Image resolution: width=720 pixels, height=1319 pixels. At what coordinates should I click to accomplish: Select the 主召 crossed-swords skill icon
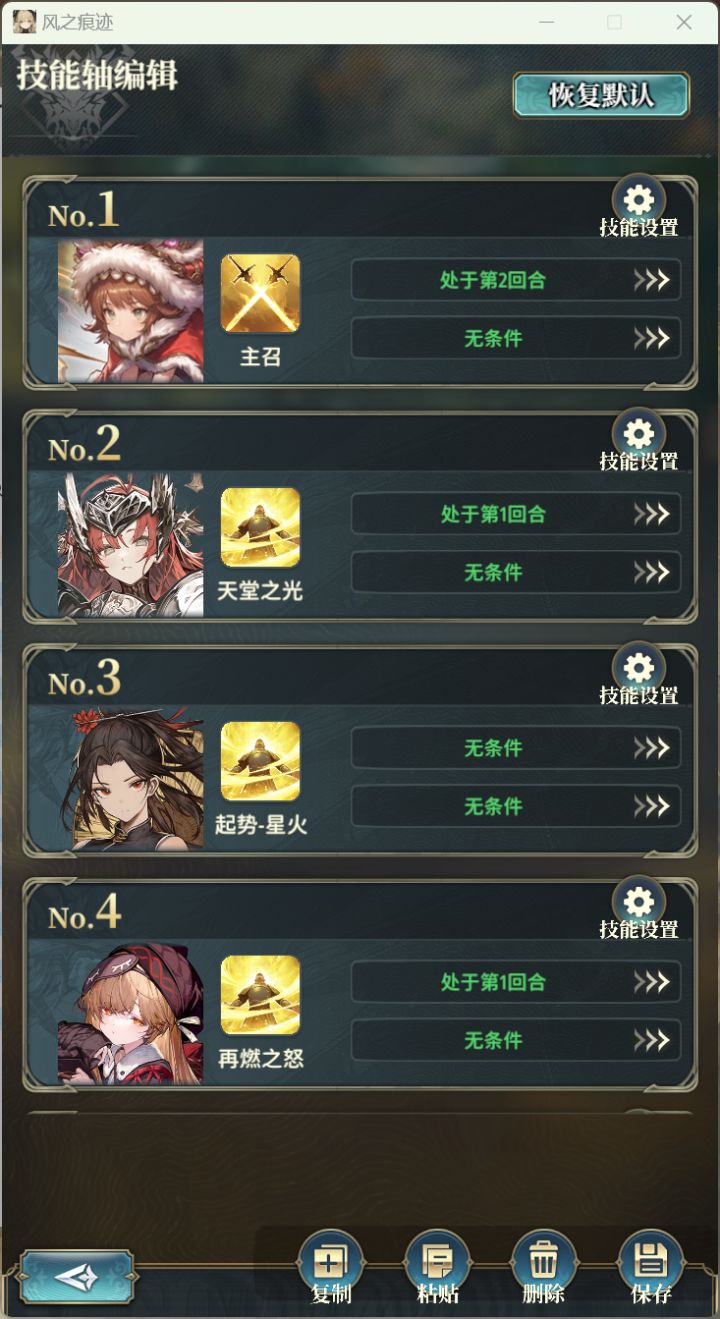point(260,293)
